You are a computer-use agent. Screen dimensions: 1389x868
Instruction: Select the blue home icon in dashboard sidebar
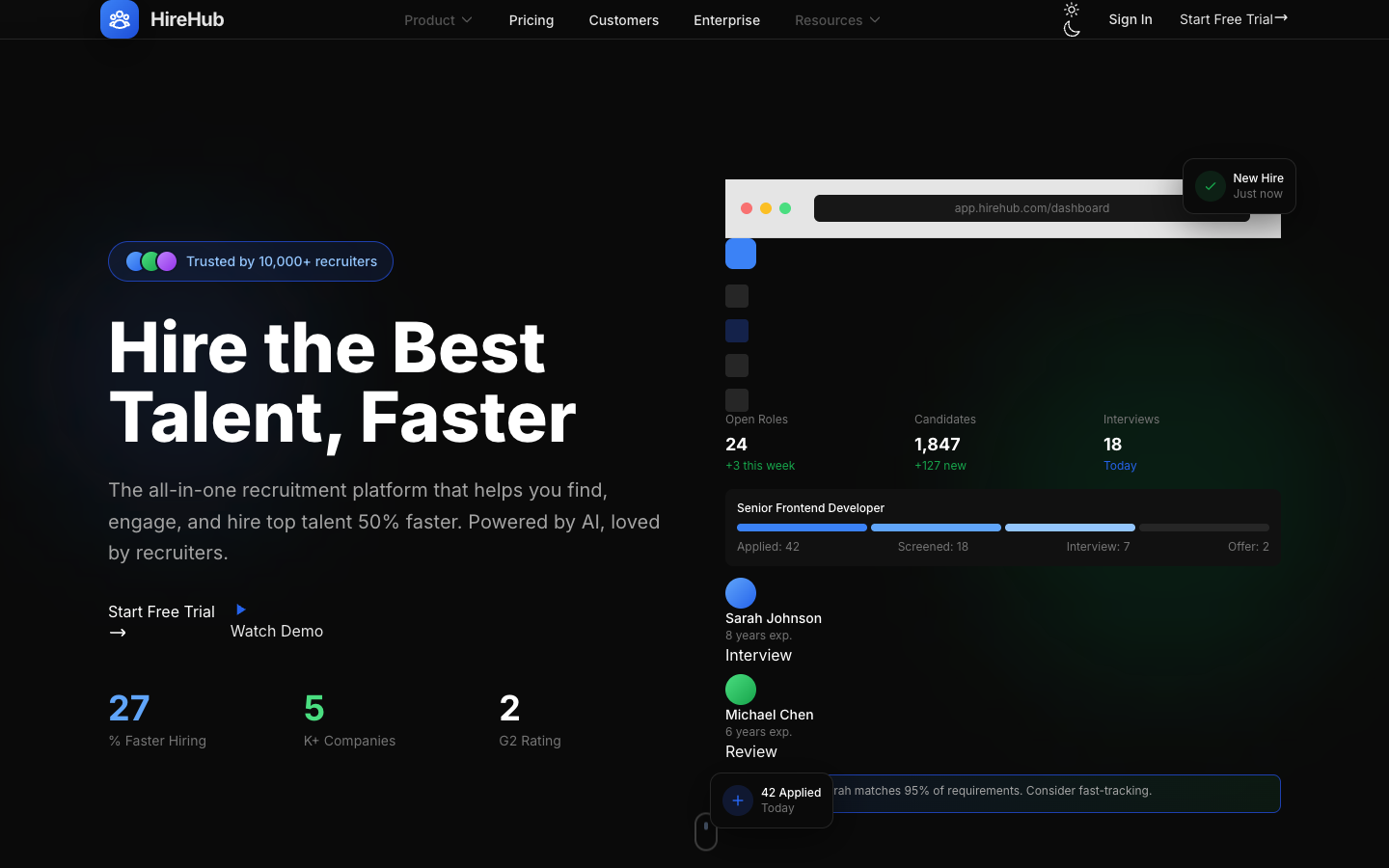click(x=740, y=254)
